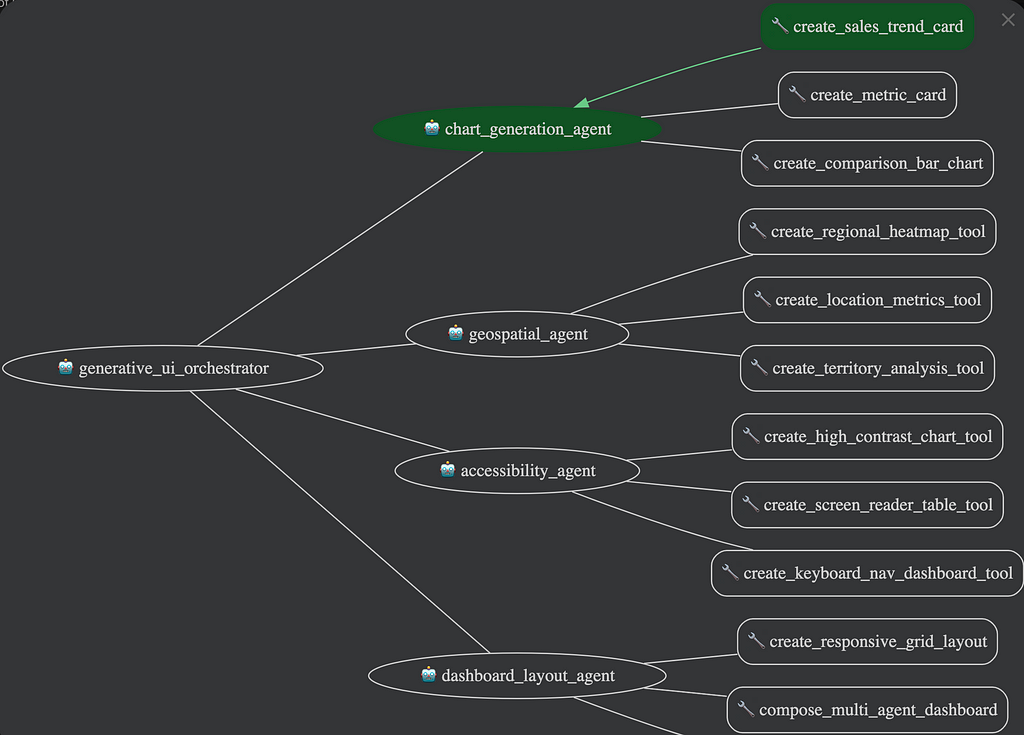Select the generative_ui_orchestrator node label
Image resolution: width=1024 pixels, height=735 pixels.
174,368
